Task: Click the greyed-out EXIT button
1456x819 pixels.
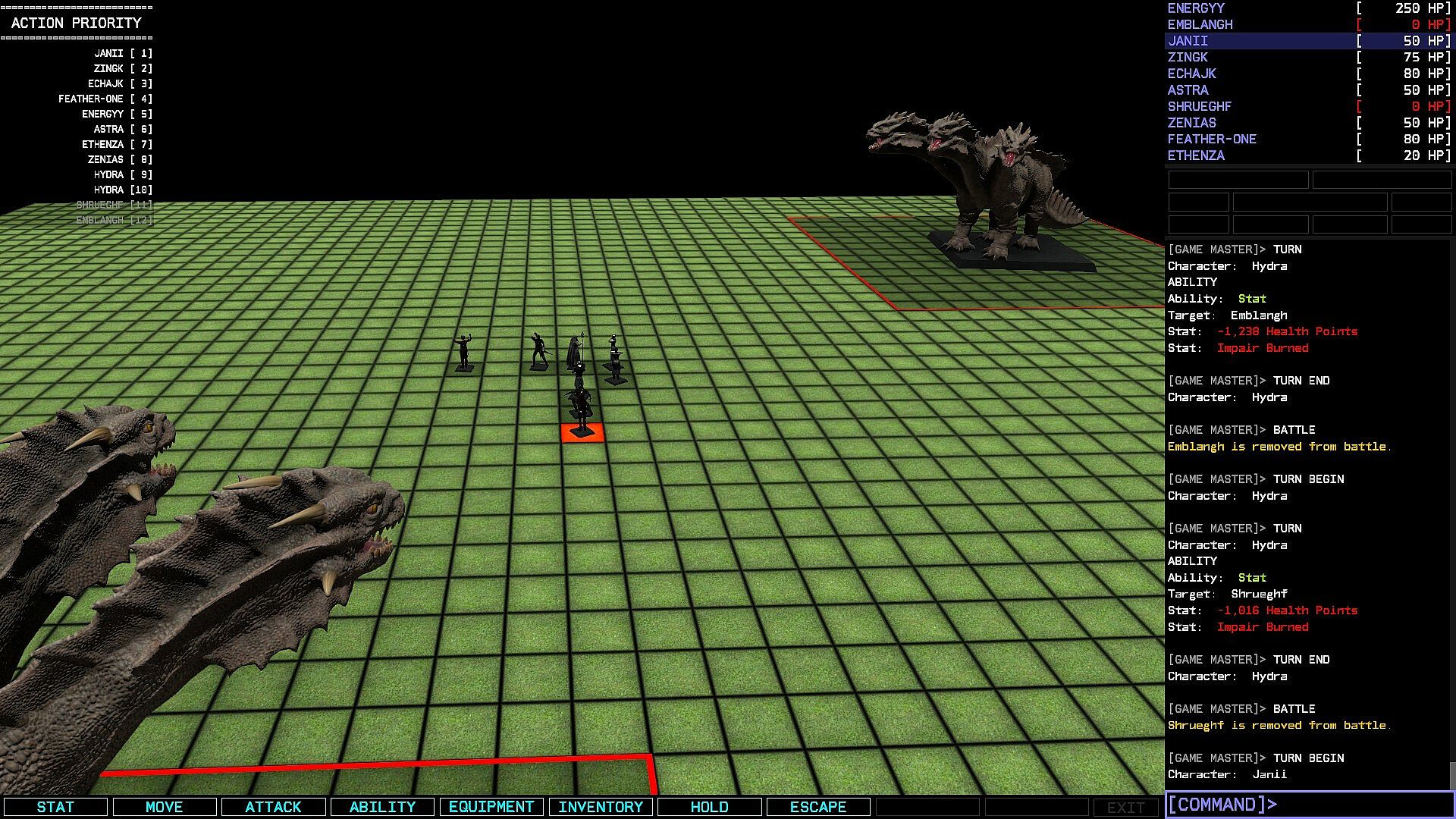Action: 1125,808
